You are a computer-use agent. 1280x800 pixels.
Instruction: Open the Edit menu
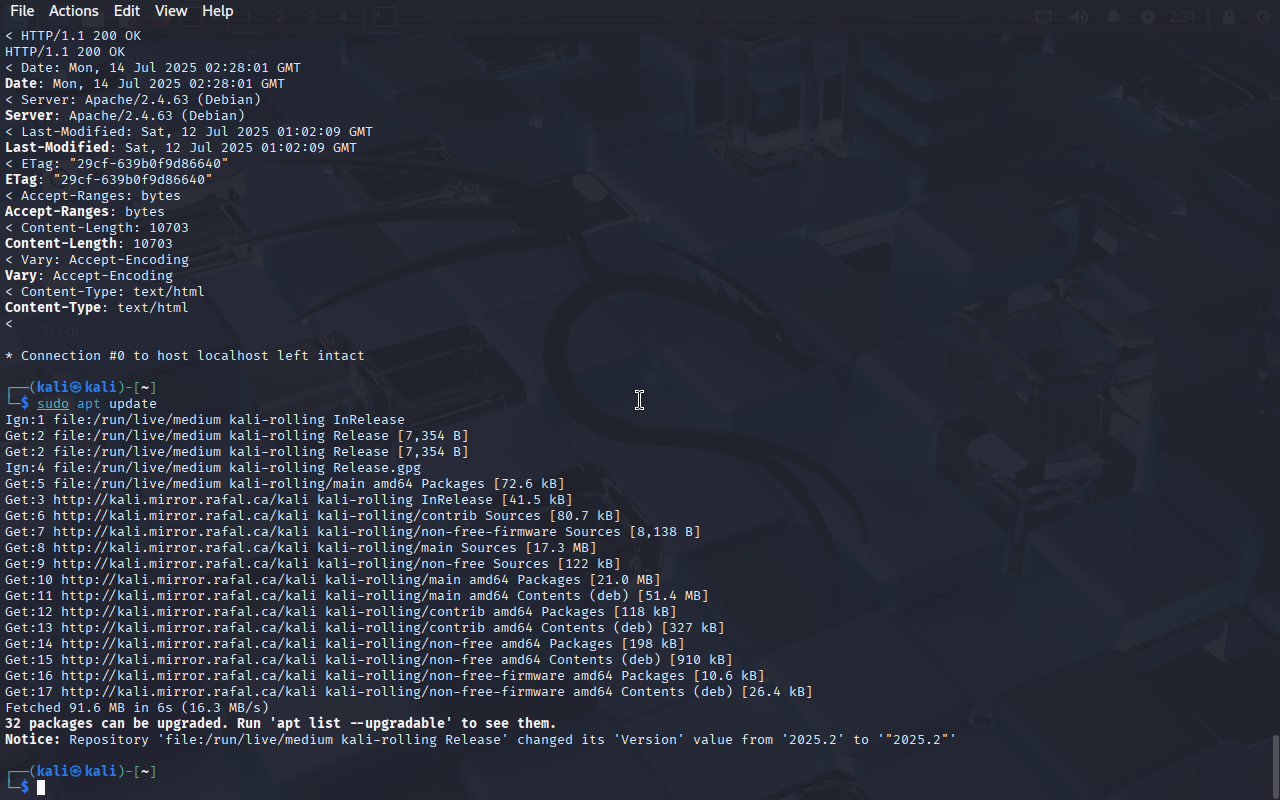click(127, 11)
